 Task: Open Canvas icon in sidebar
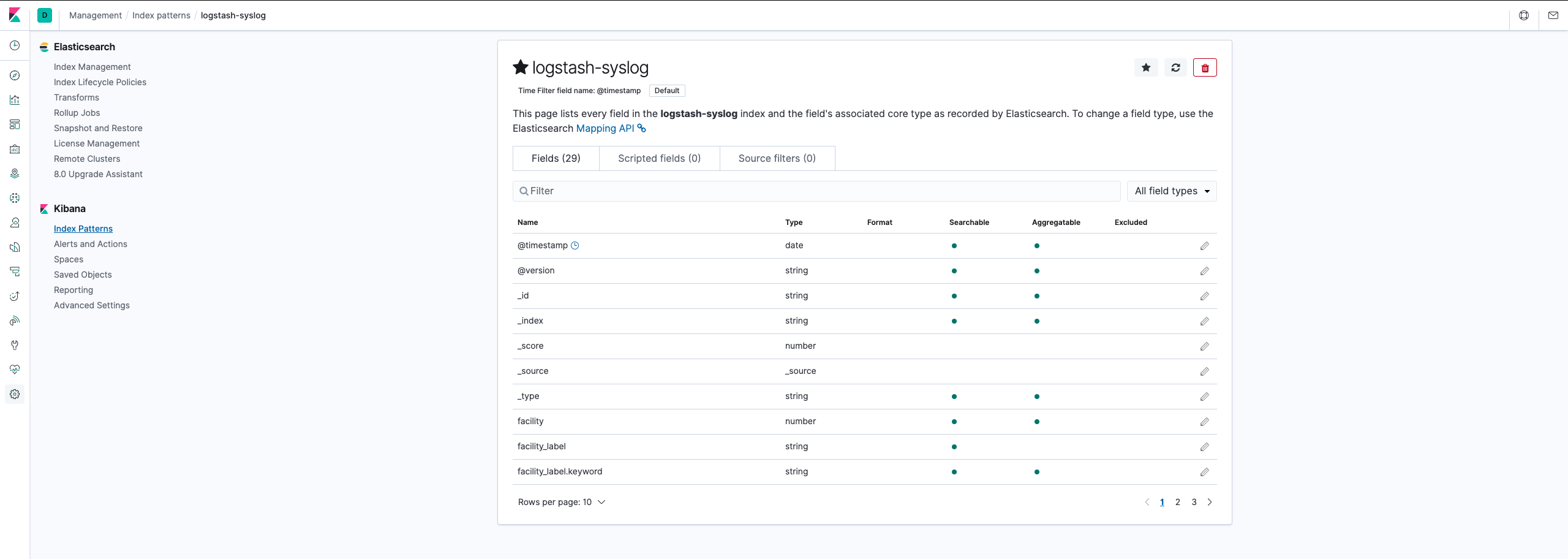coord(15,149)
